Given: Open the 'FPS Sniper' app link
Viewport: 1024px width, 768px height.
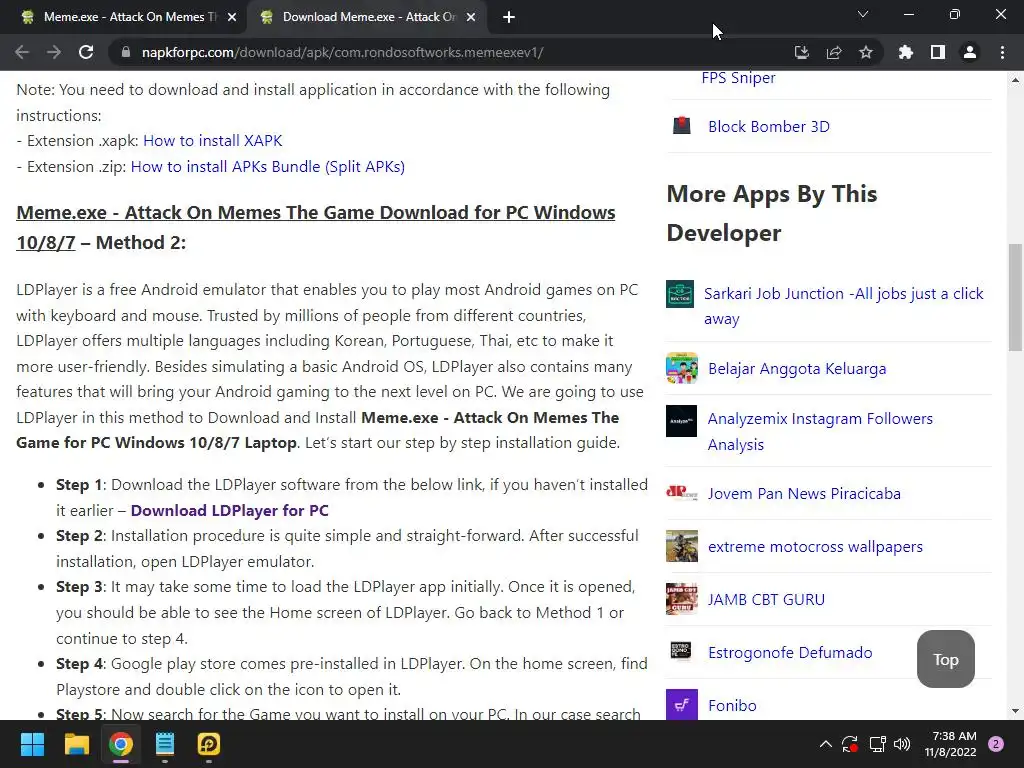Looking at the screenshot, I should pyautogui.click(x=738, y=78).
